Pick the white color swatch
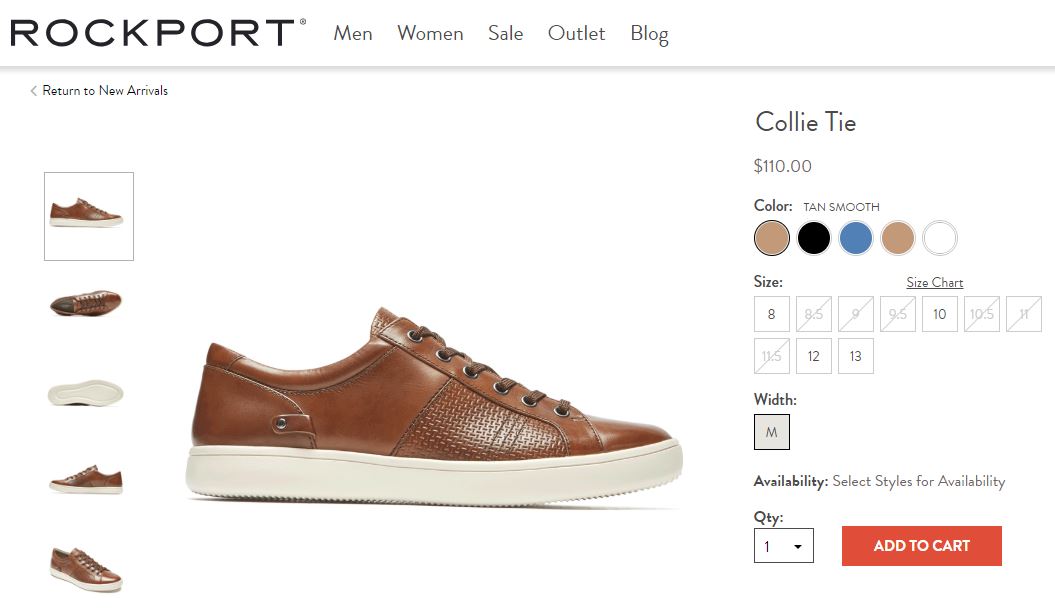 pyautogui.click(x=940, y=238)
